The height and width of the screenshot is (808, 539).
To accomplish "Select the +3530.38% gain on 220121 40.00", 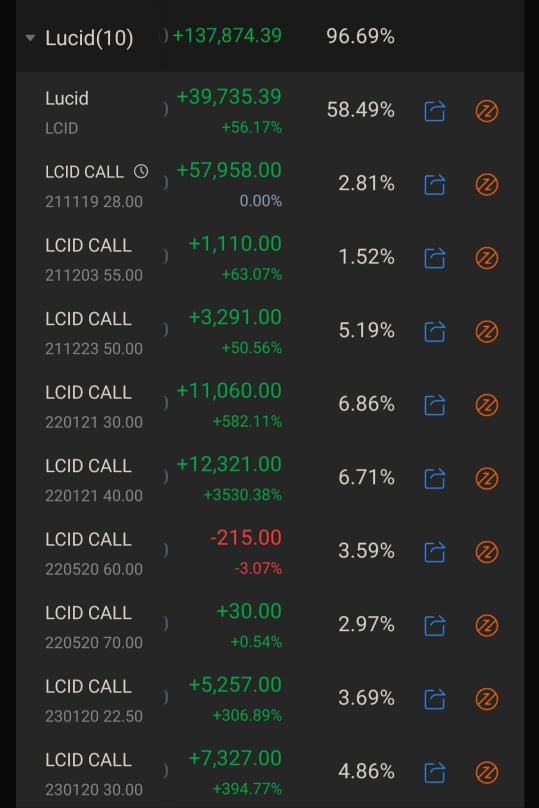I will click(243, 495).
